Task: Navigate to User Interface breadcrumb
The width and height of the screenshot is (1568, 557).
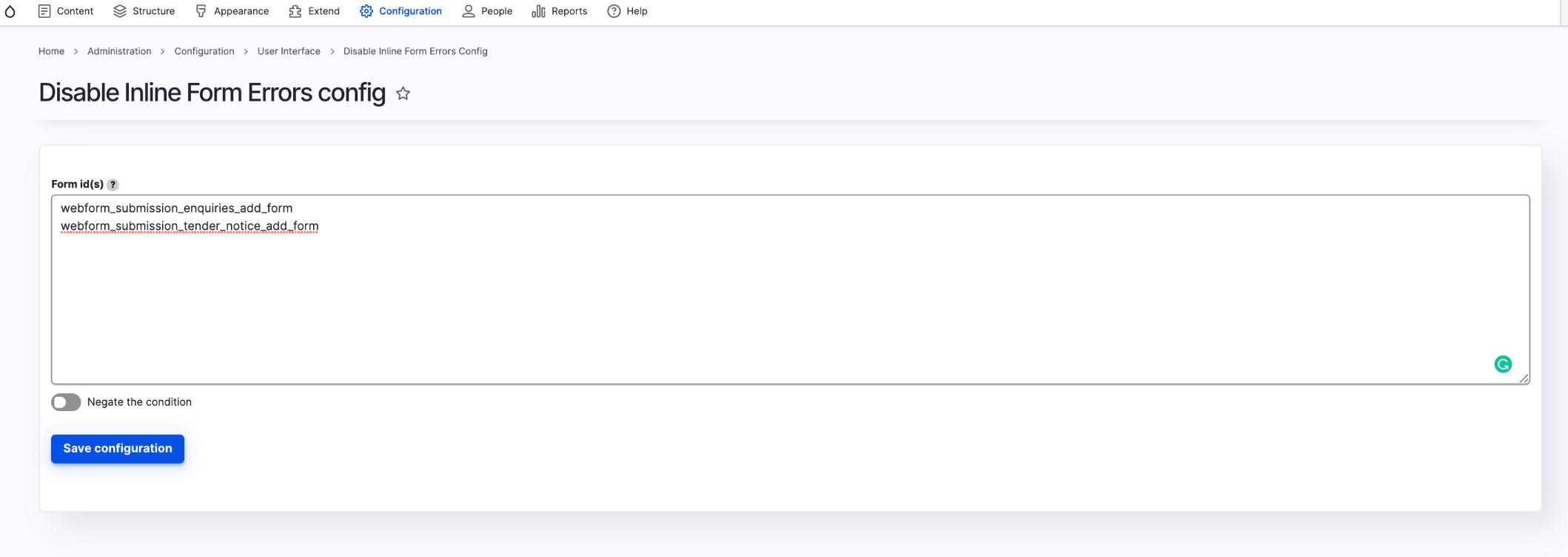Action: [x=289, y=51]
